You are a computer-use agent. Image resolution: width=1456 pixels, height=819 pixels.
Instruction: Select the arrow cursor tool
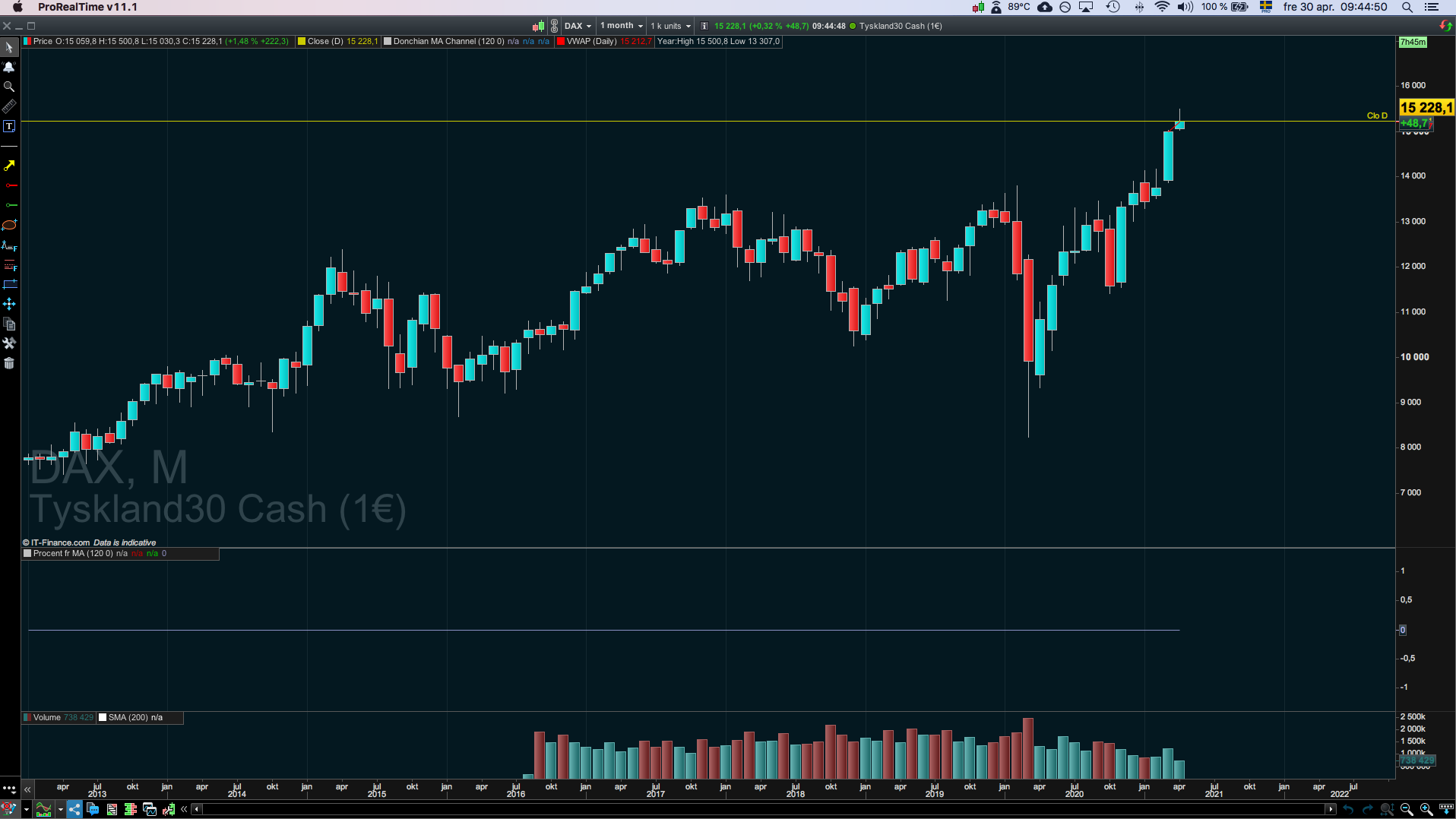point(9,48)
